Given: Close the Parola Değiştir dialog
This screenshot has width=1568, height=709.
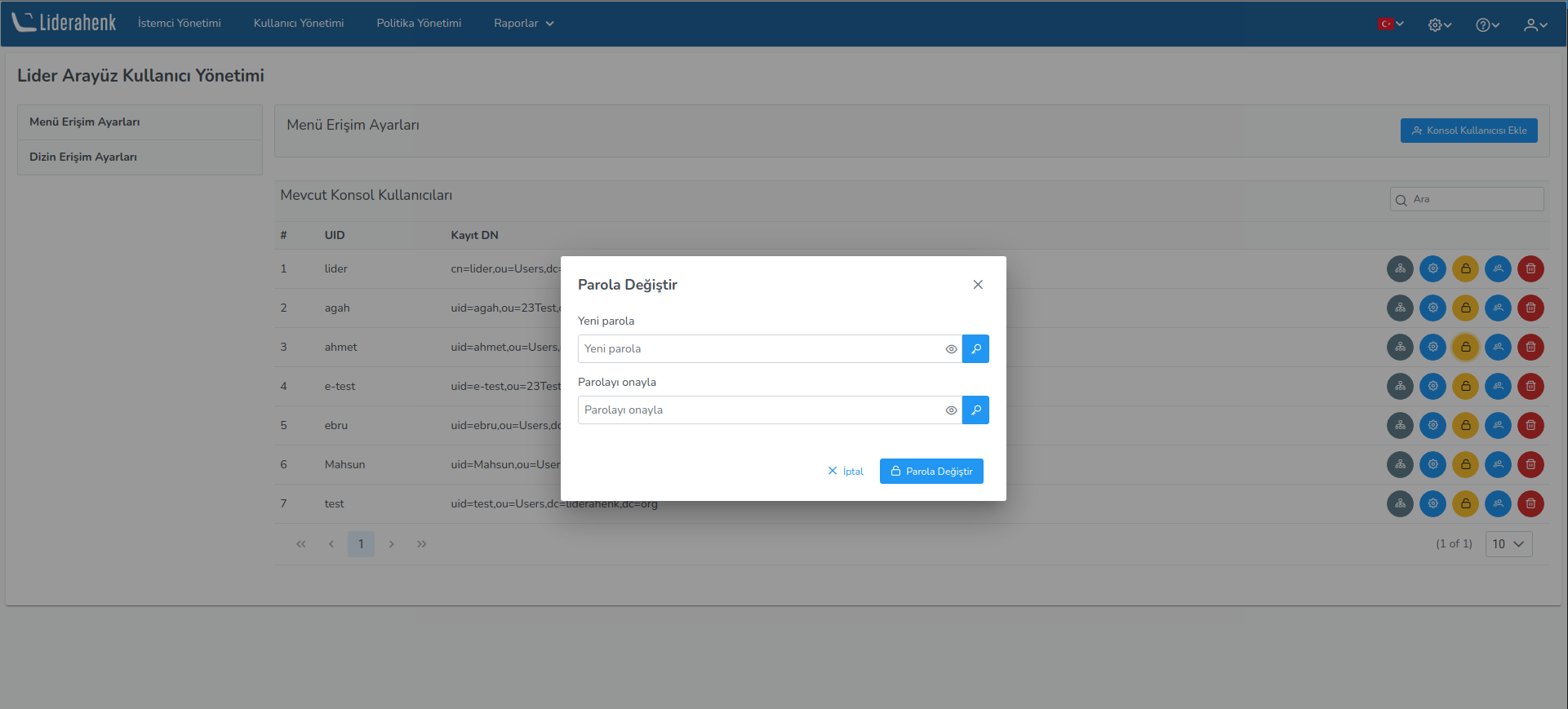Looking at the screenshot, I should click(978, 285).
